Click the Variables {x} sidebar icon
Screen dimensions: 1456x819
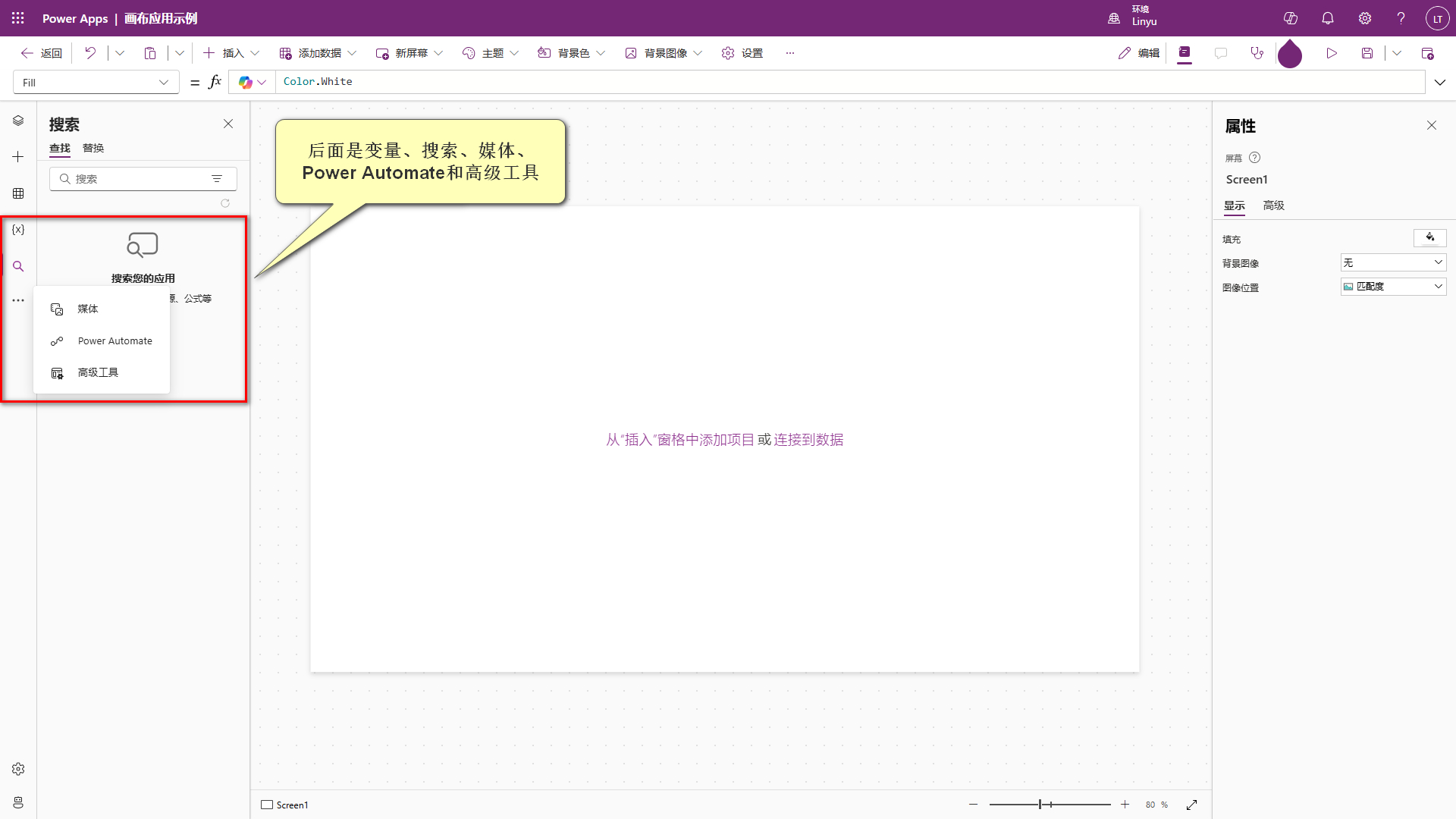pyautogui.click(x=18, y=230)
